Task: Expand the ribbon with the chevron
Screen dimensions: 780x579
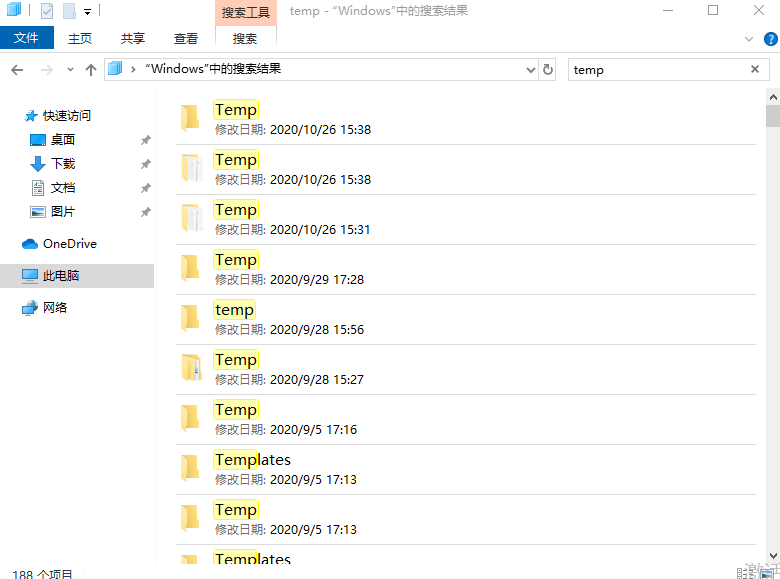Action: pos(749,39)
